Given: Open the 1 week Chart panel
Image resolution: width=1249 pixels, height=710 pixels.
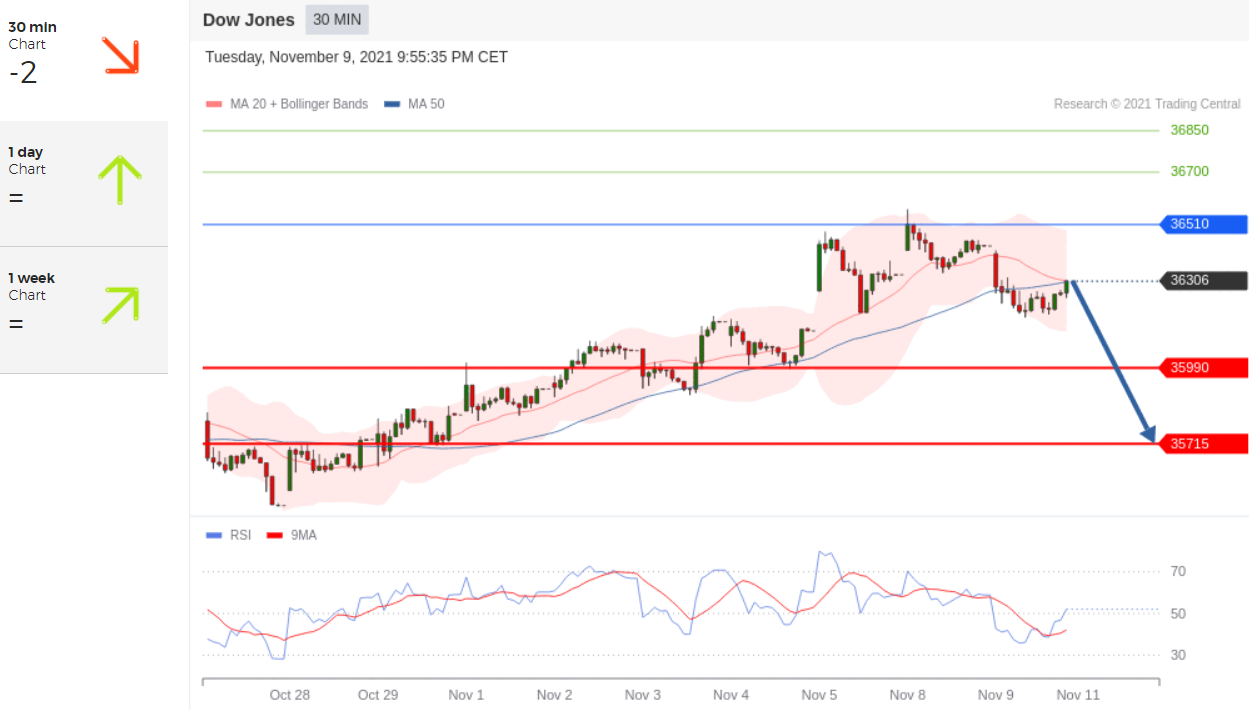Looking at the screenshot, I should (84, 310).
